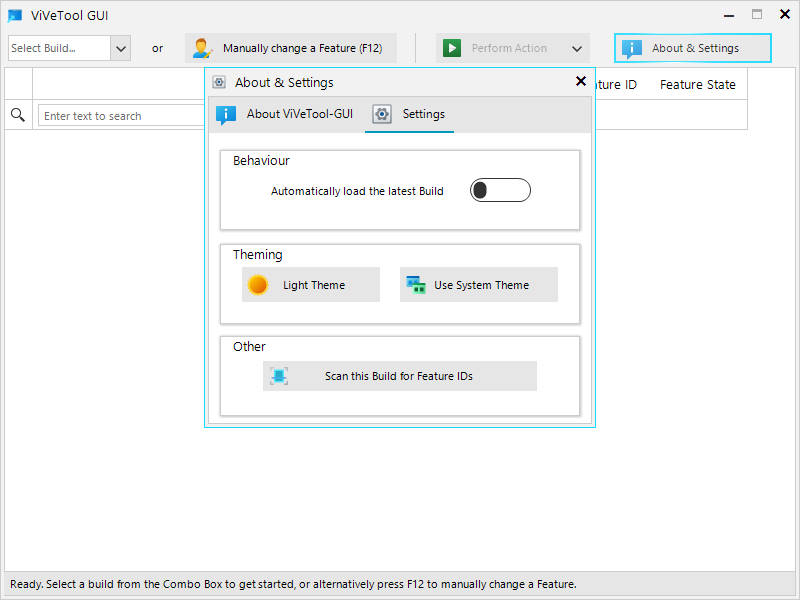Click the Feature State column header

click(697, 85)
